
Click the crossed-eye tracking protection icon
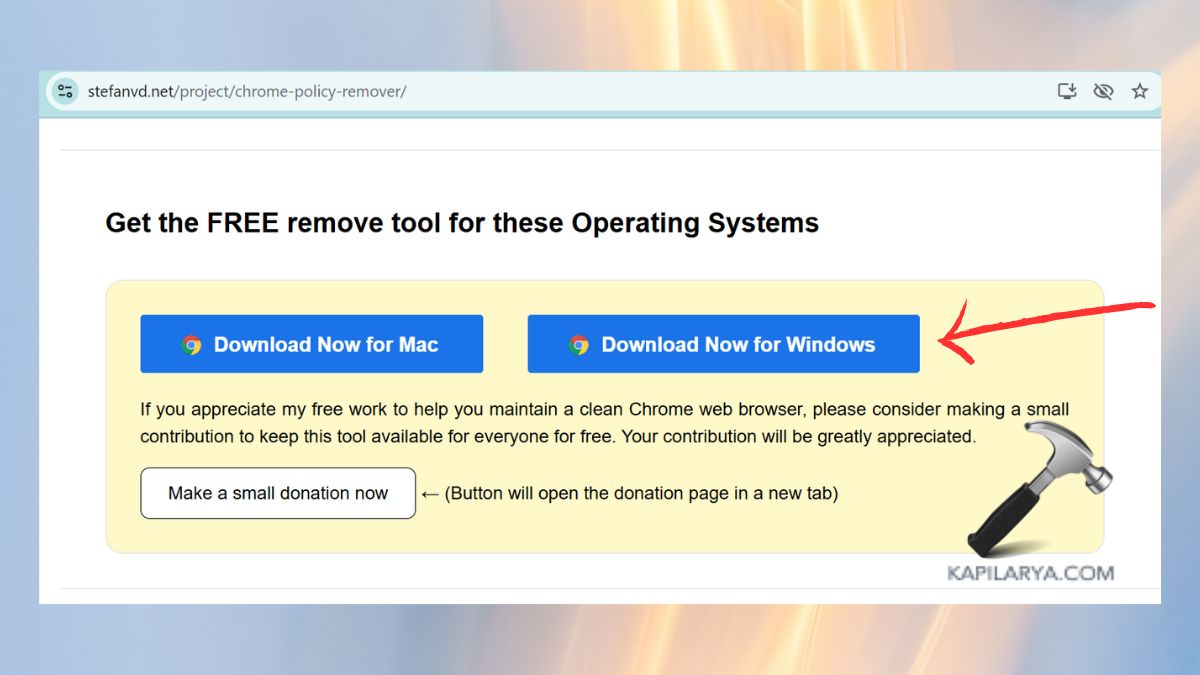pyautogui.click(x=1103, y=90)
